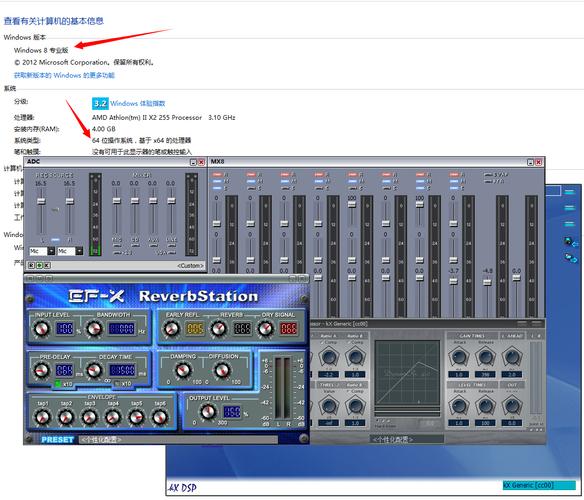The image size is (584, 500).
Task: Toggle the x10 switch under DECAY TIME
Action: (x=117, y=384)
